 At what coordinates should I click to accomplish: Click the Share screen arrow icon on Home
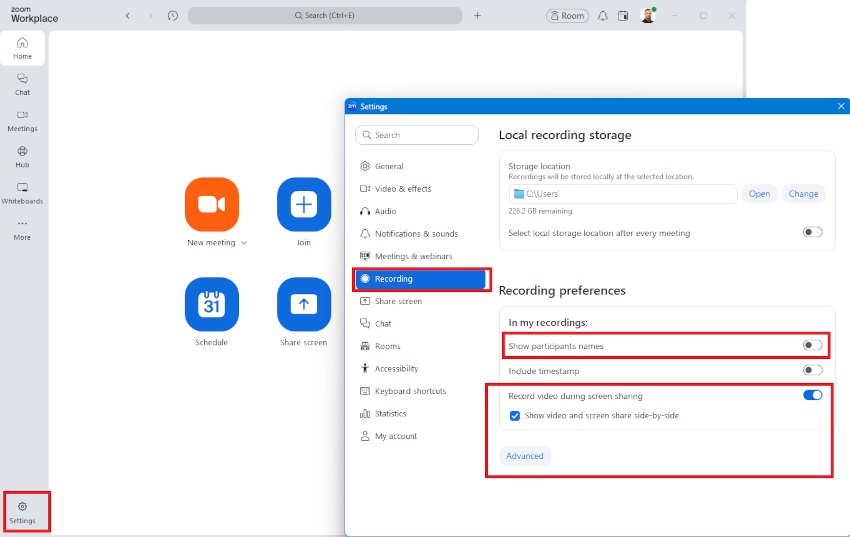(x=304, y=304)
